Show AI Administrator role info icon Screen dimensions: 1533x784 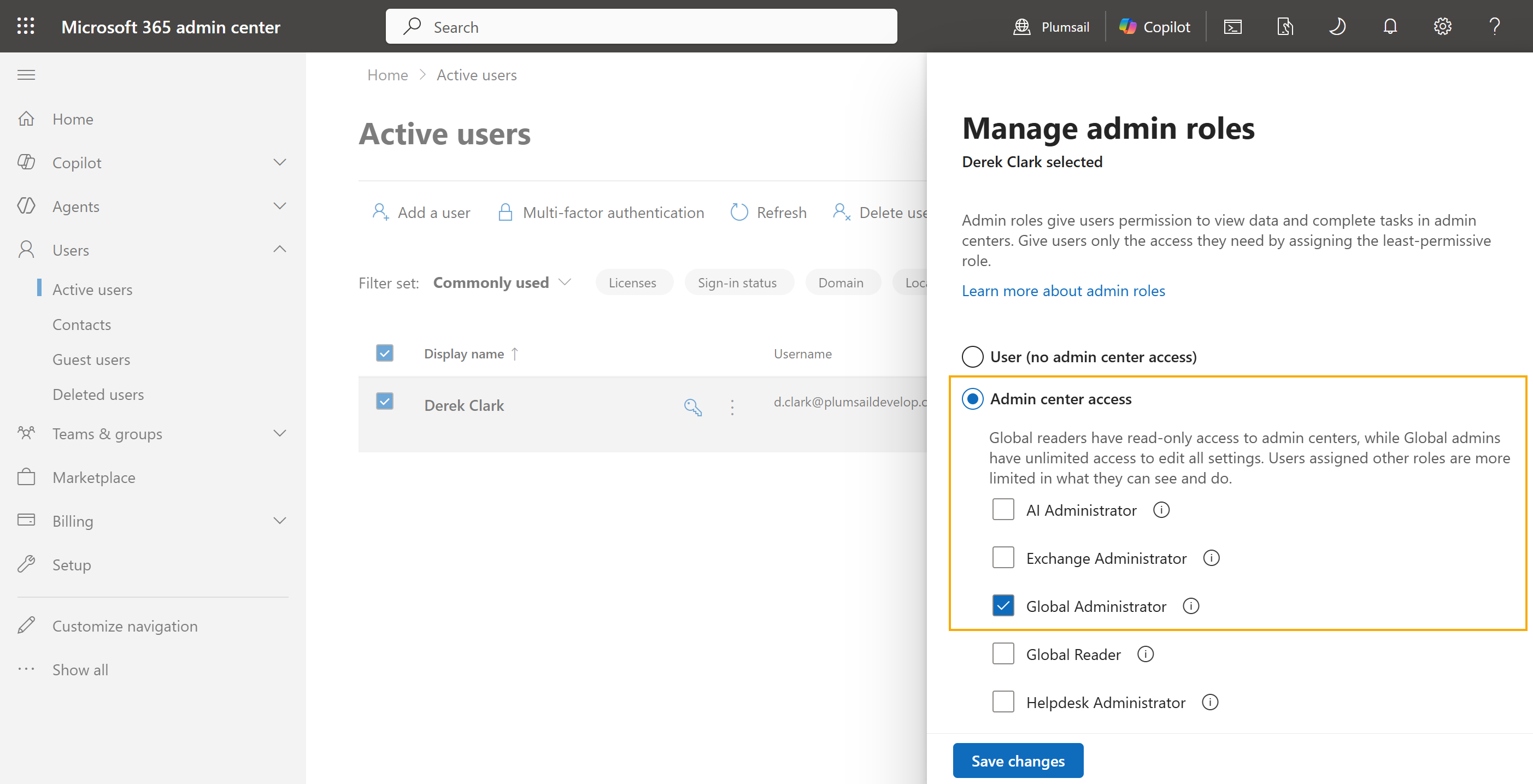1161,510
